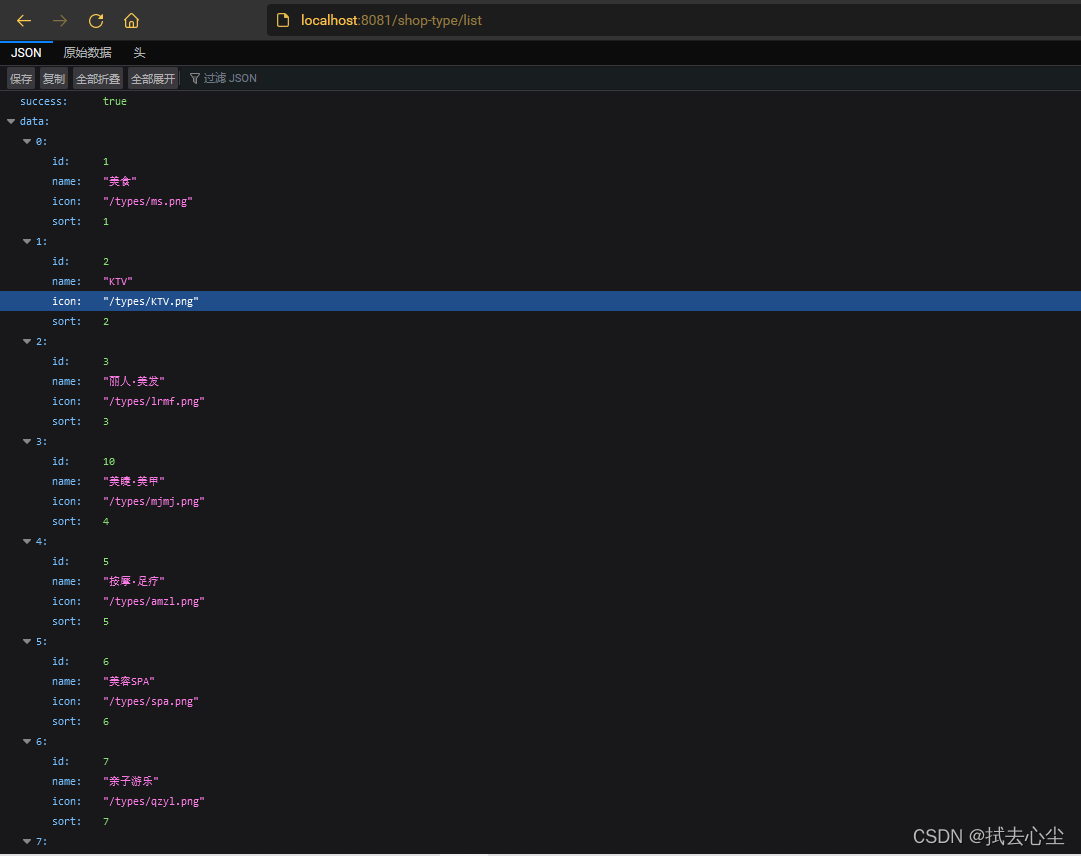The image size is (1081, 856).
Task: Click the browser forward arrow
Action: point(60,21)
